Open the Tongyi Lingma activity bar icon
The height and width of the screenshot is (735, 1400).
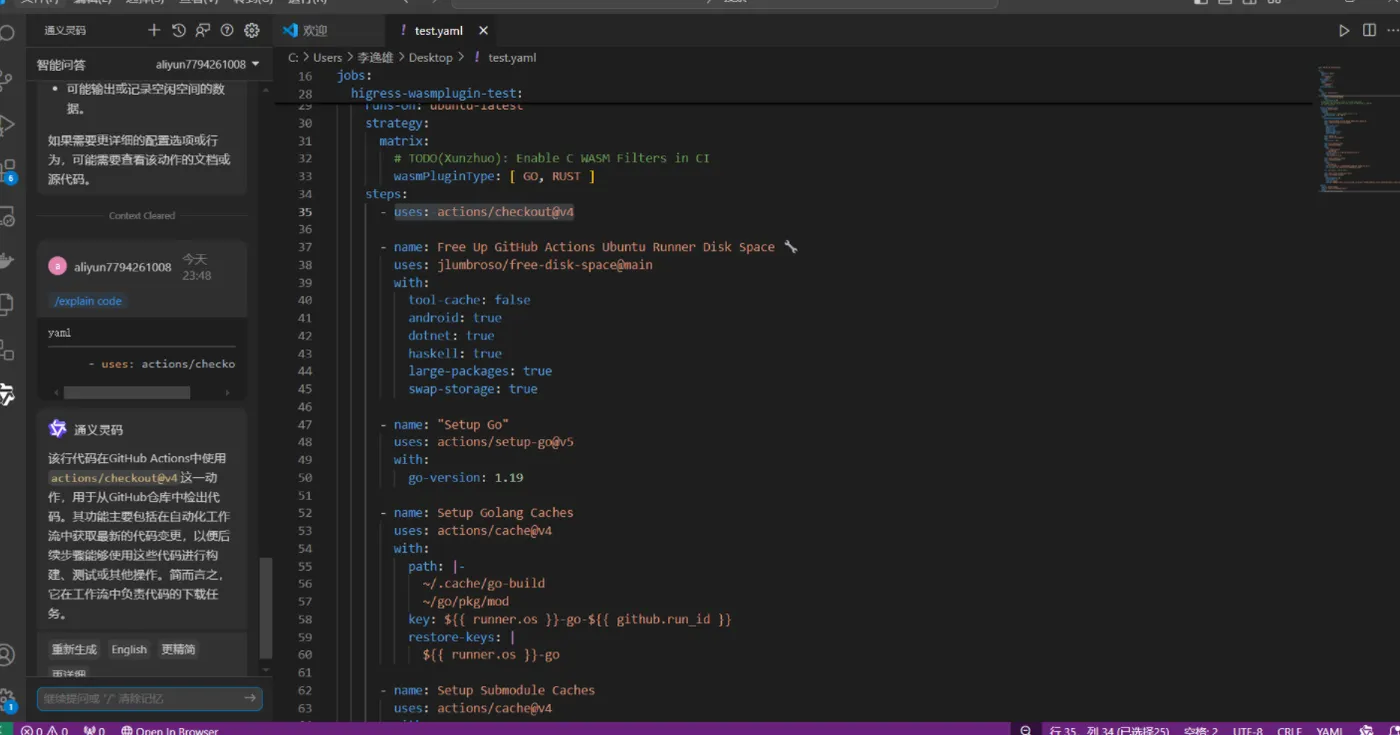coord(7,395)
